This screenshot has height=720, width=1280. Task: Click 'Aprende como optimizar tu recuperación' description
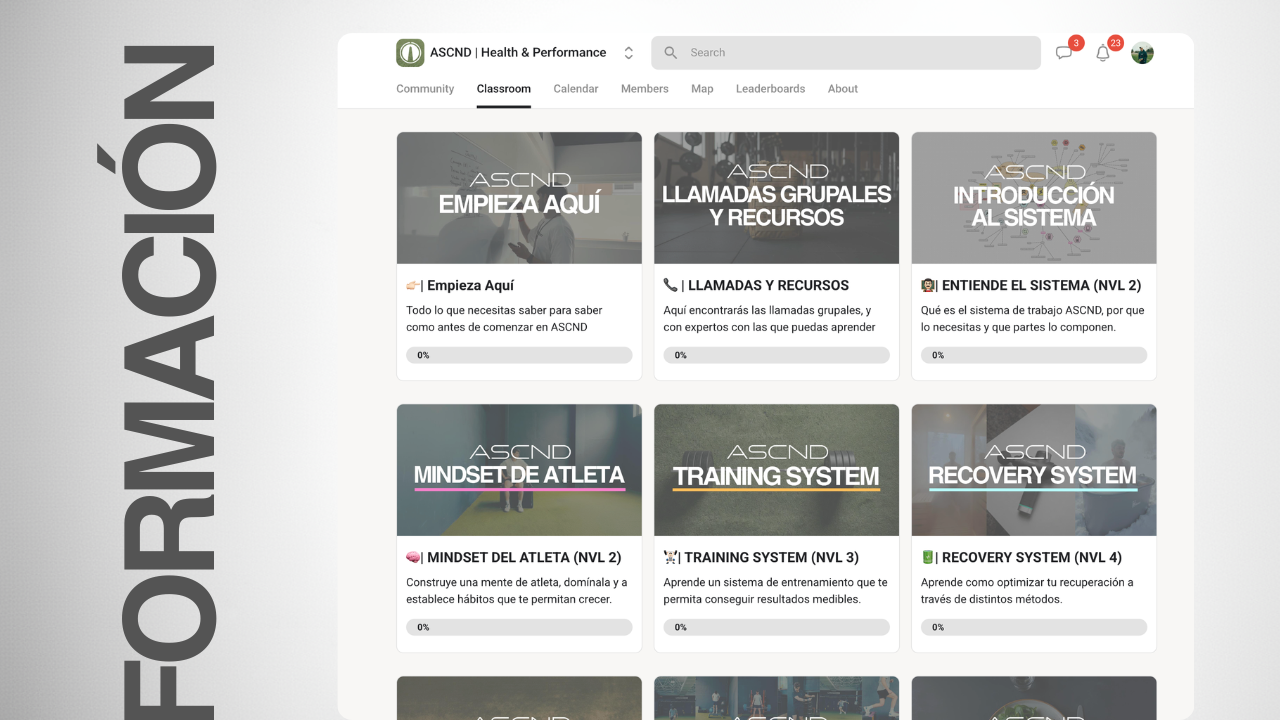pyautogui.click(x=1027, y=590)
